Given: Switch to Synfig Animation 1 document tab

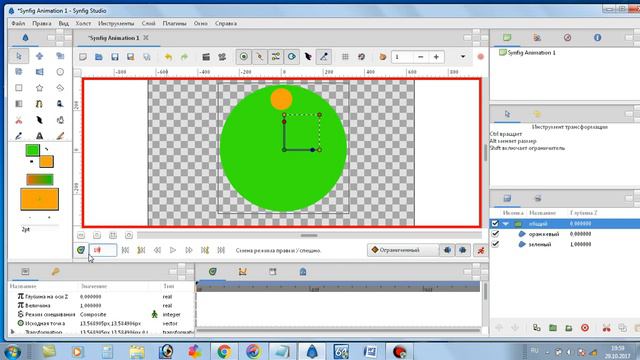Looking at the screenshot, I should [x=114, y=38].
